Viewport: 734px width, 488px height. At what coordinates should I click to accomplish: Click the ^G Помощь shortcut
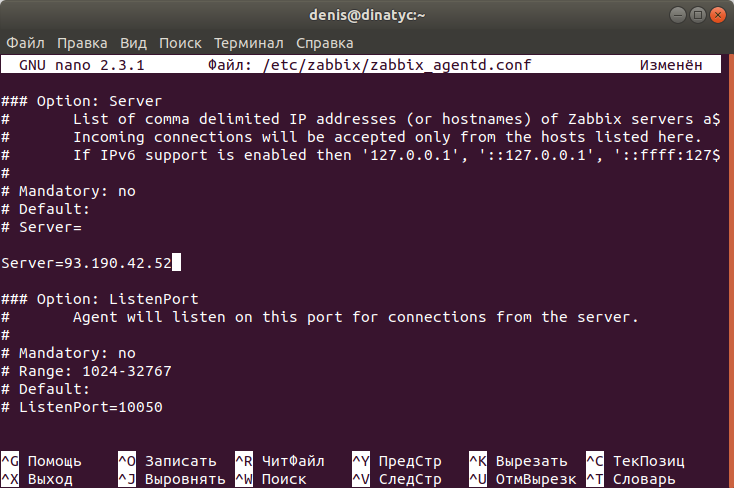pos(43,461)
